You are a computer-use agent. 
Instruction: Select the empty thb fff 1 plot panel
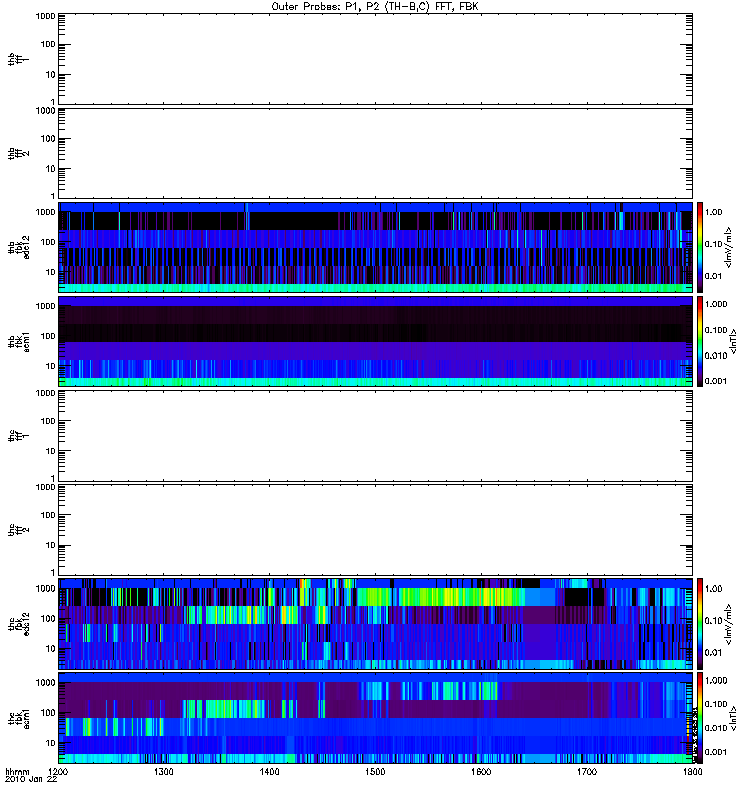[375, 59]
